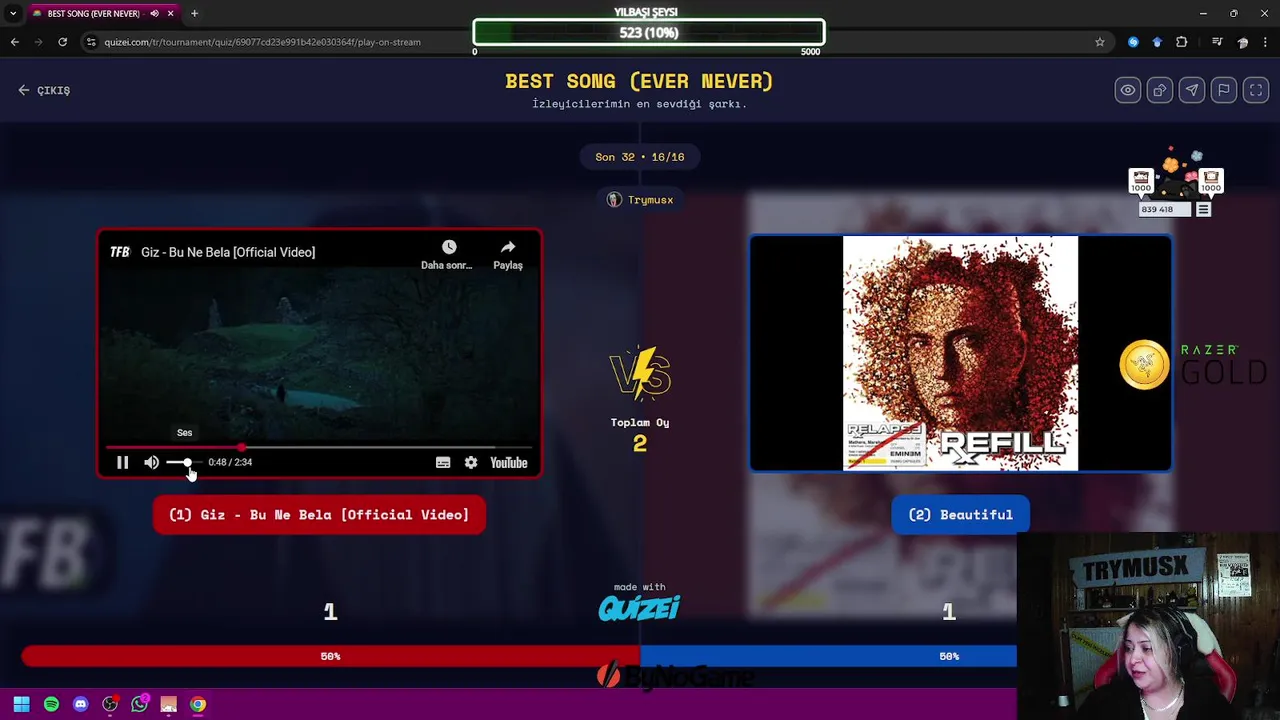The height and width of the screenshot is (720, 1280).
Task: Go back with the Çıkış button
Action: click(44, 90)
